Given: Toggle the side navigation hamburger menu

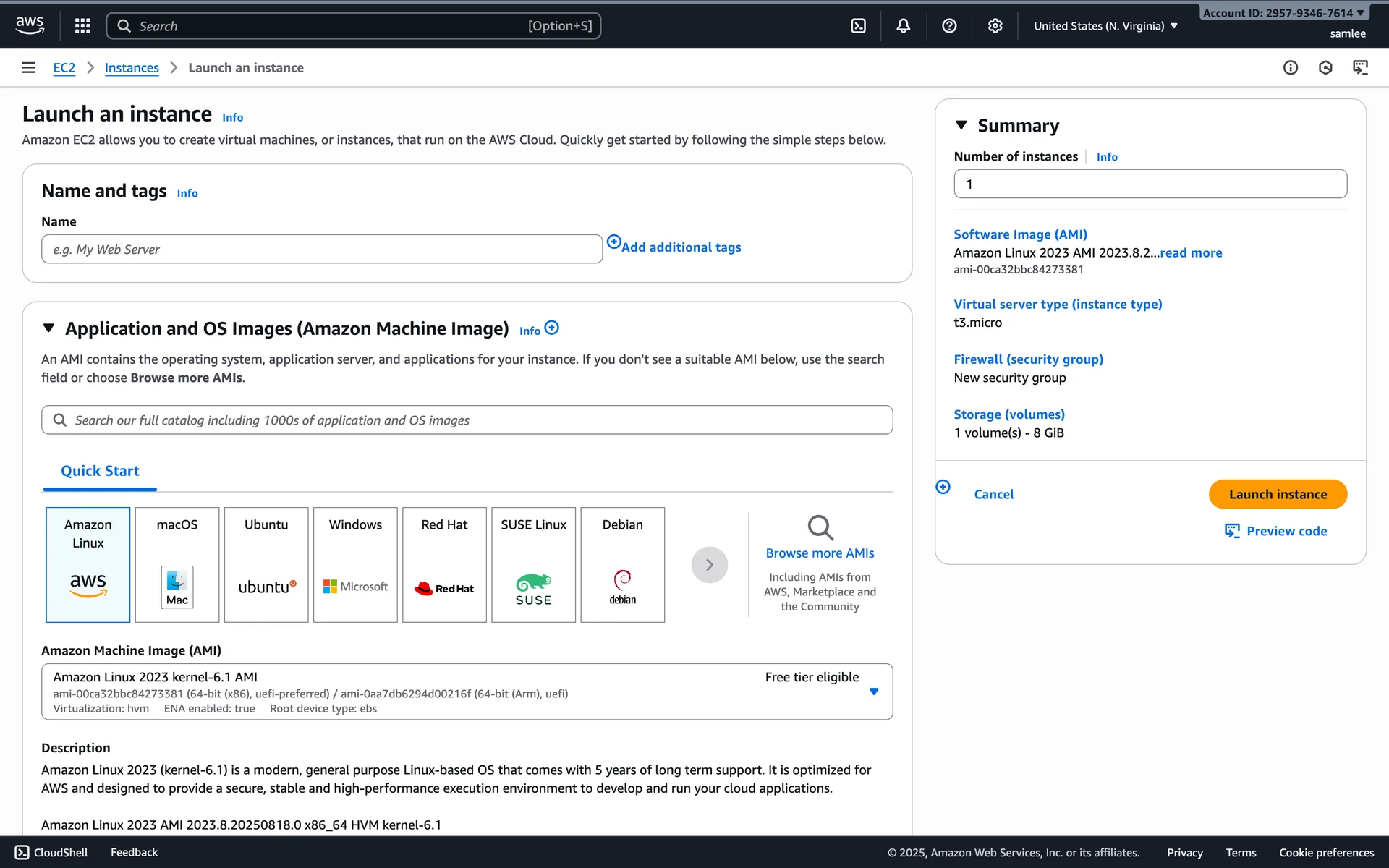Looking at the screenshot, I should pyautogui.click(x=28, y=67).
